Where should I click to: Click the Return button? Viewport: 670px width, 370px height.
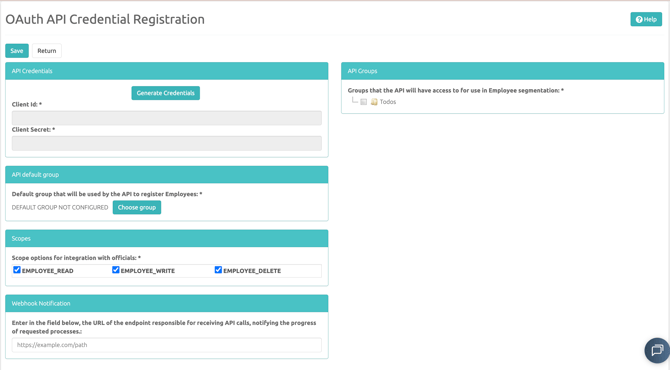47,50
